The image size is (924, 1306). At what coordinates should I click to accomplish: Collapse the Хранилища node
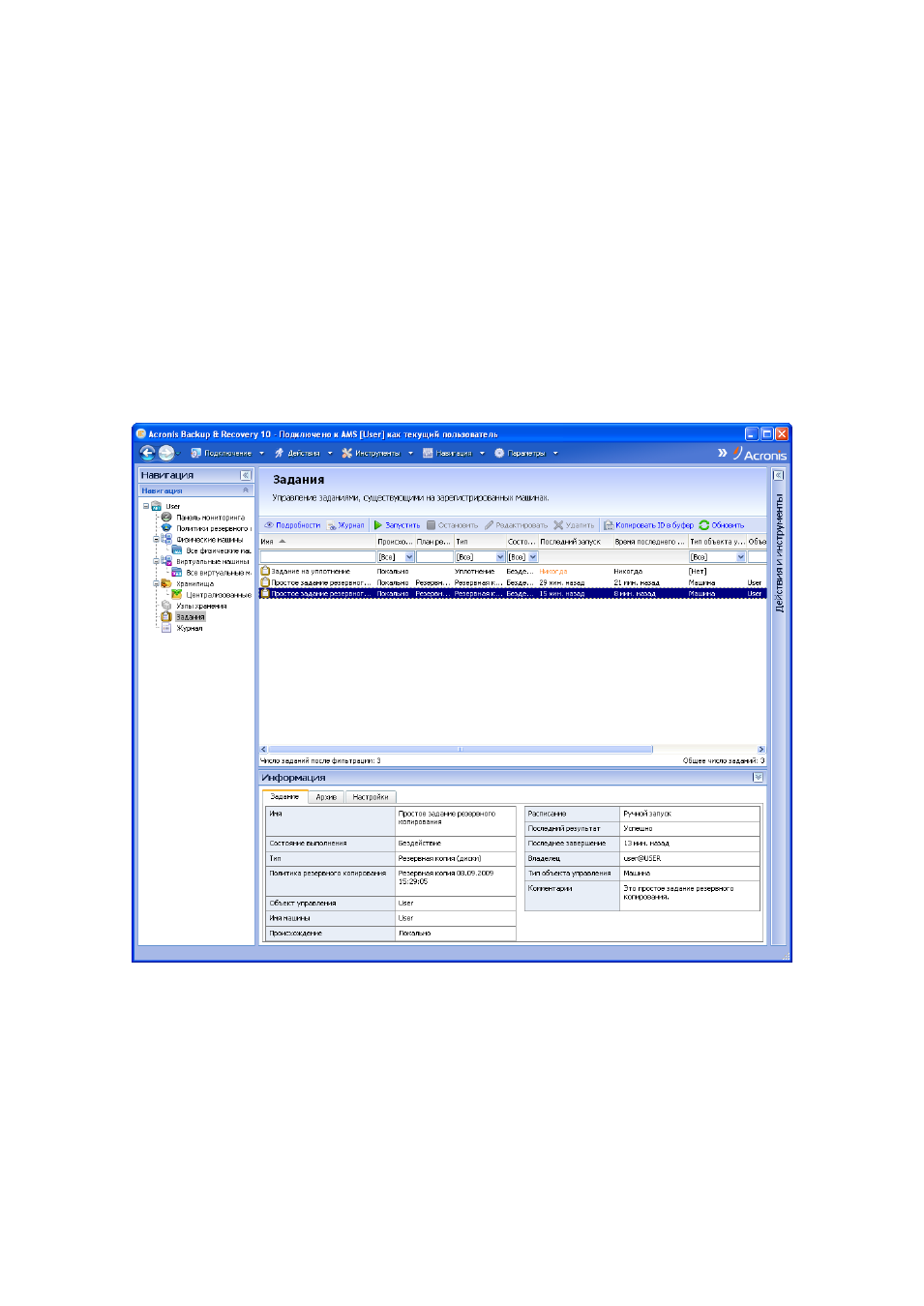pyautogui.click(x=156, y=583)
